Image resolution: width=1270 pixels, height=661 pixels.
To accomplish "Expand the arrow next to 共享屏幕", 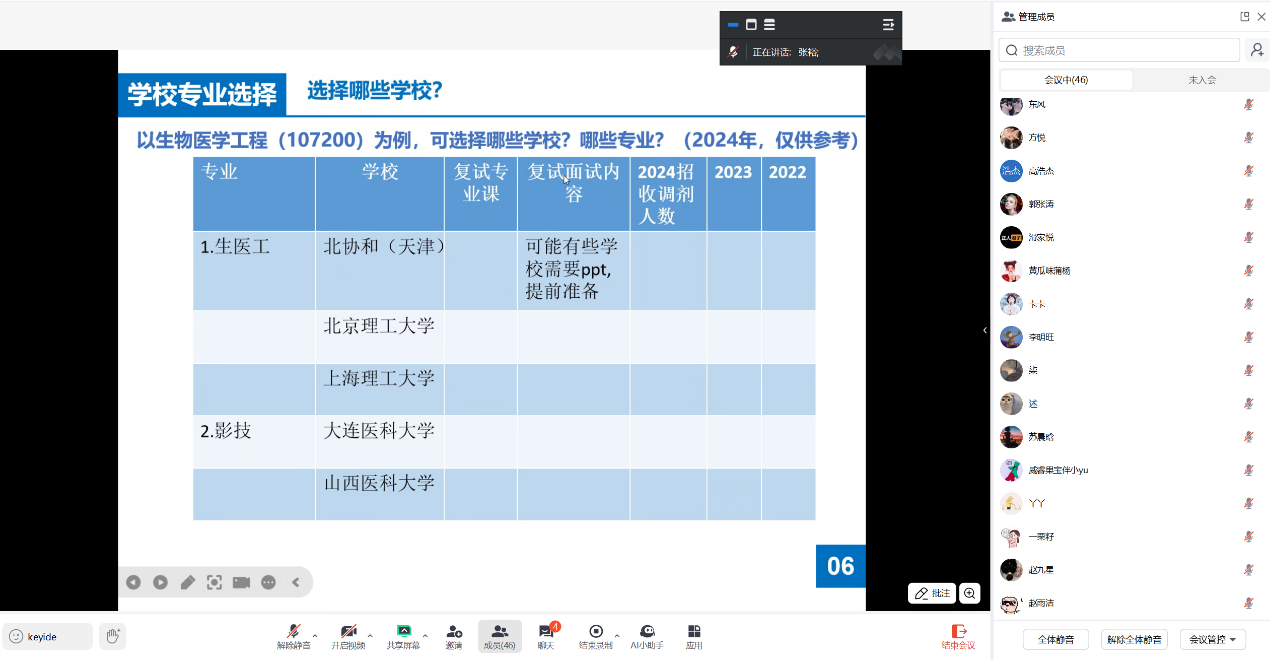I will 425,635.
